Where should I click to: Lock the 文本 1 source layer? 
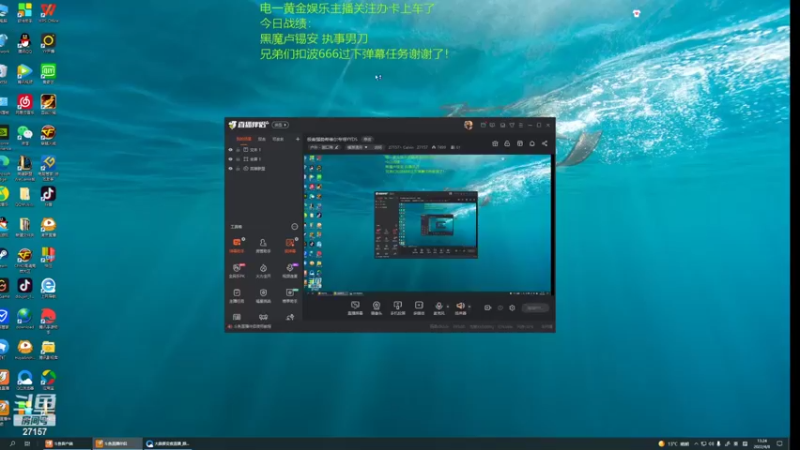click(238, 150)
